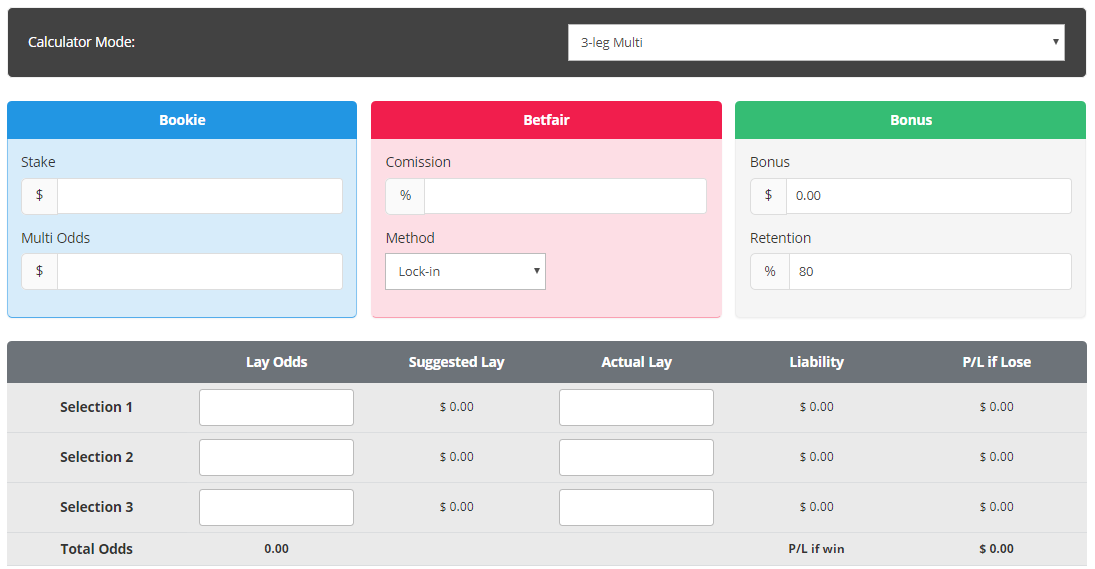This screenshot has height=569, width=1095.
Task: Click Selection 2 Lay Odds field
Action: (x=277, y=457)
